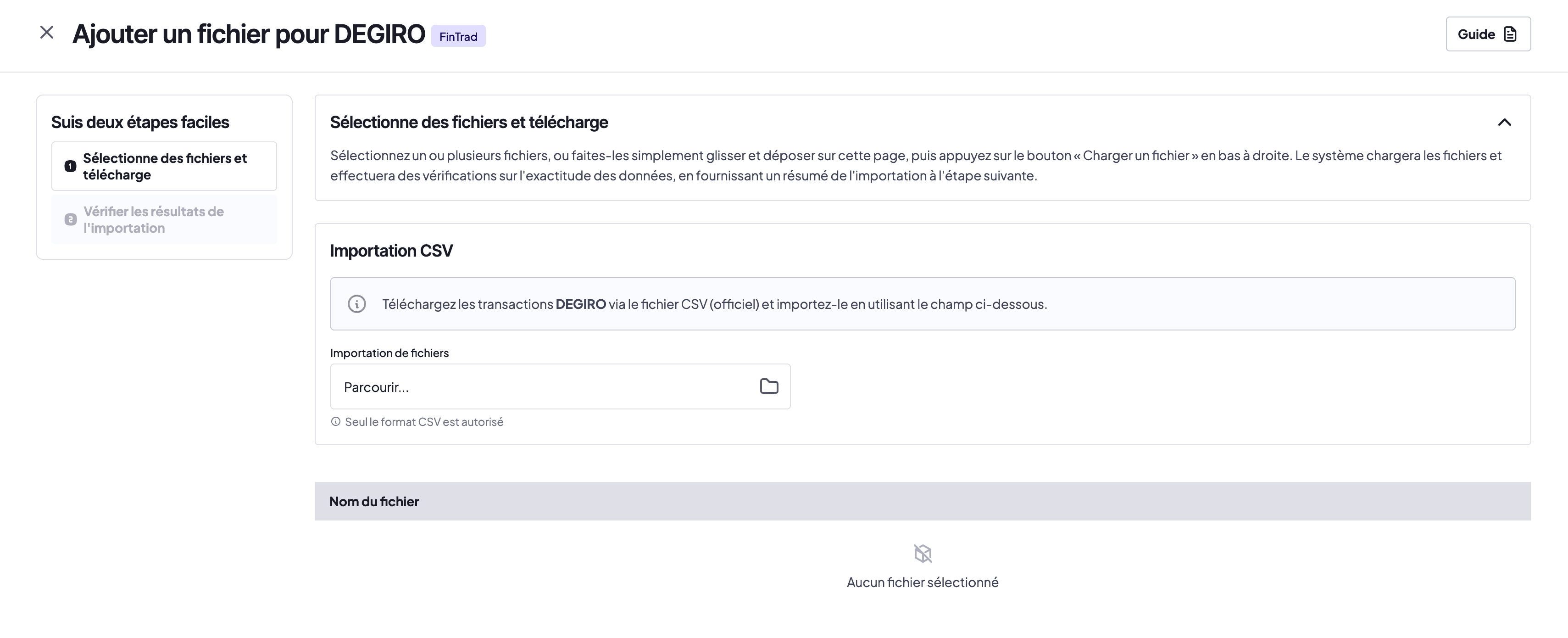Click the 'Aucun fichier sélectionné' message
Viewport: 1568px width, 638px height.
923,582
